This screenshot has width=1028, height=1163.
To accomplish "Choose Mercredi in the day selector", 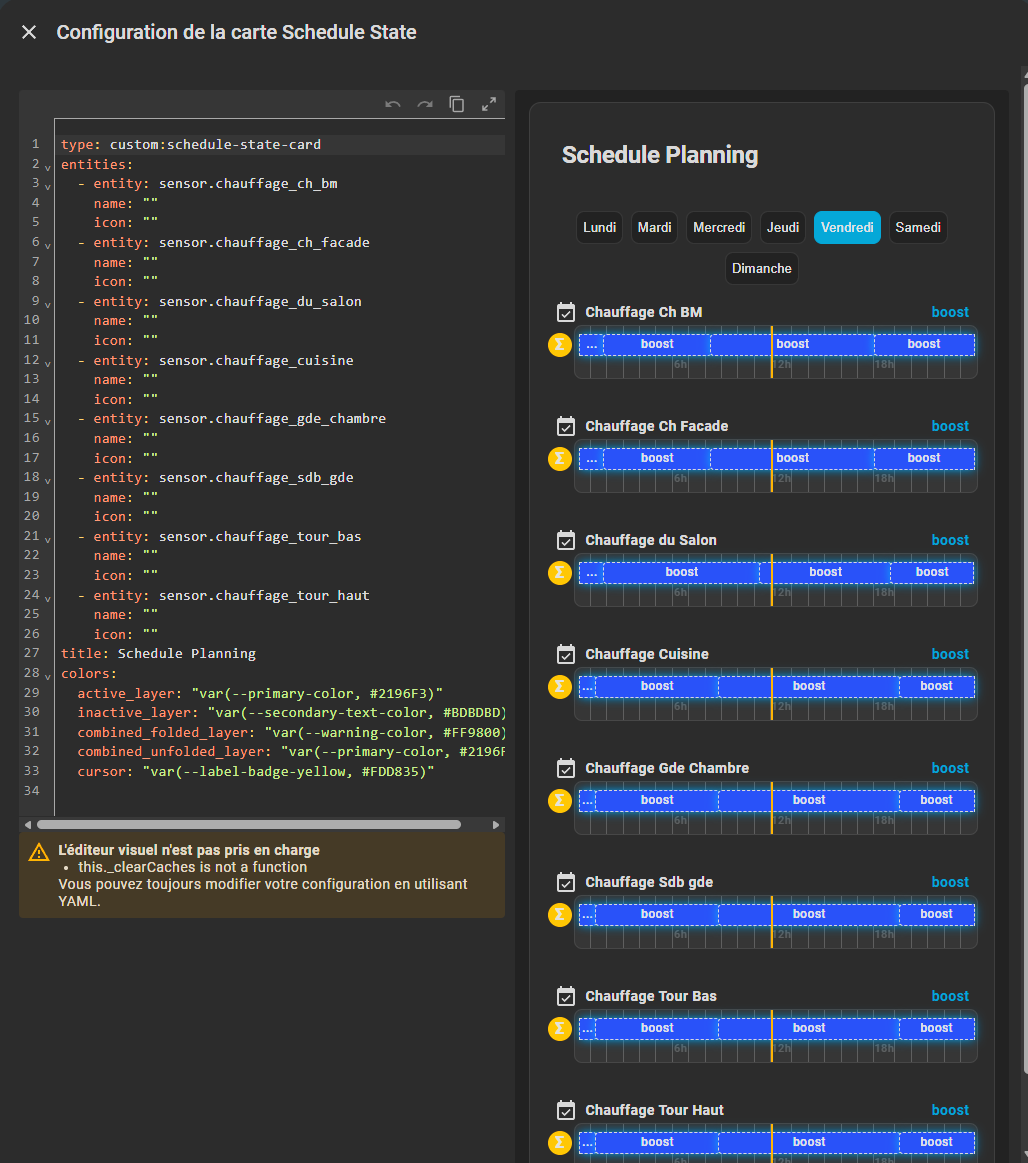I will pyautogui.click(x=719, y=228).
